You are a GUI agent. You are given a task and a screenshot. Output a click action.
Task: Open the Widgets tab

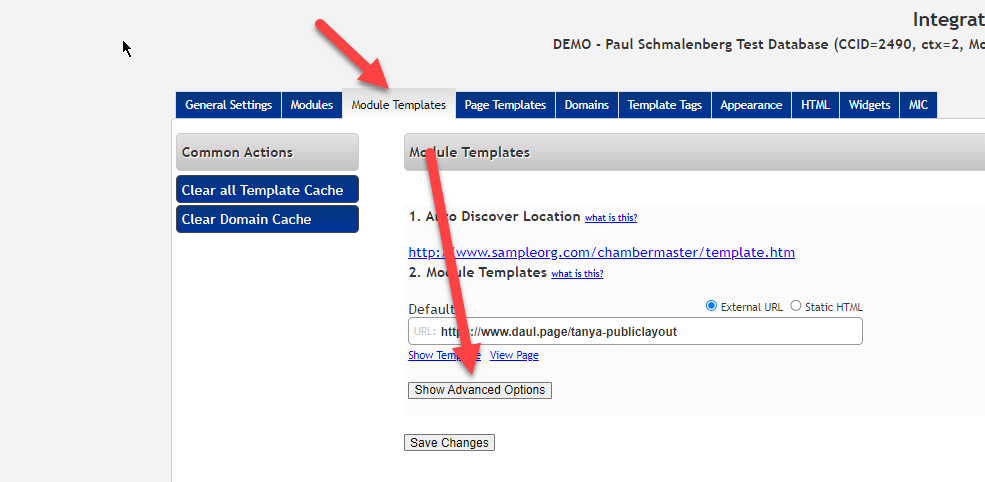[x=869, y=105]
